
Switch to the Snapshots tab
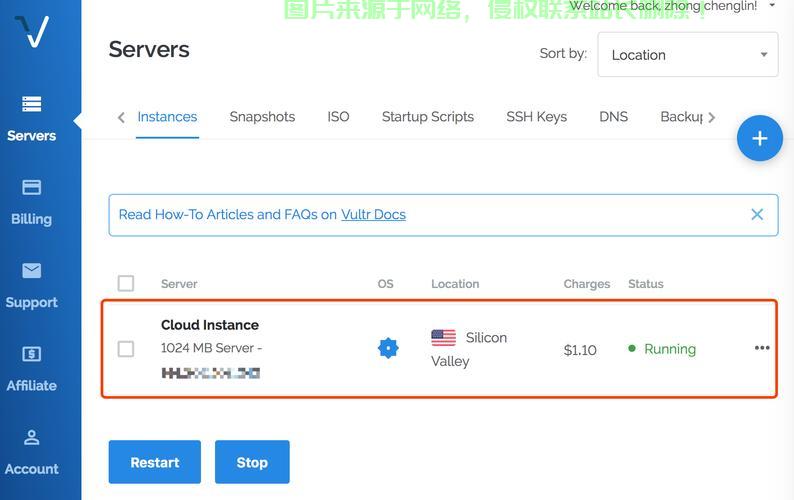point(262,117)
